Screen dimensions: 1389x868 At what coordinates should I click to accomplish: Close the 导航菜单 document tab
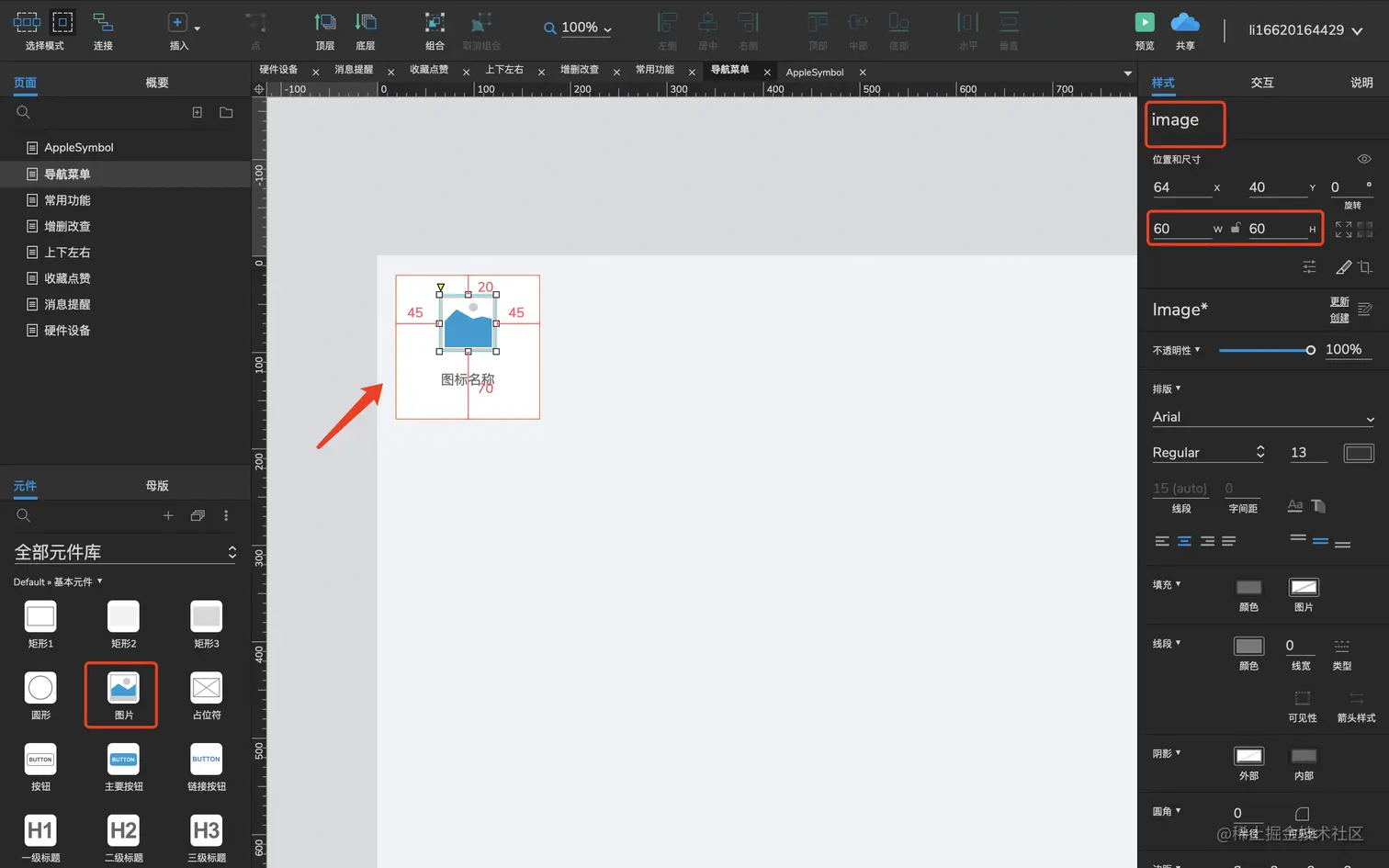click(x=767, y=72)
